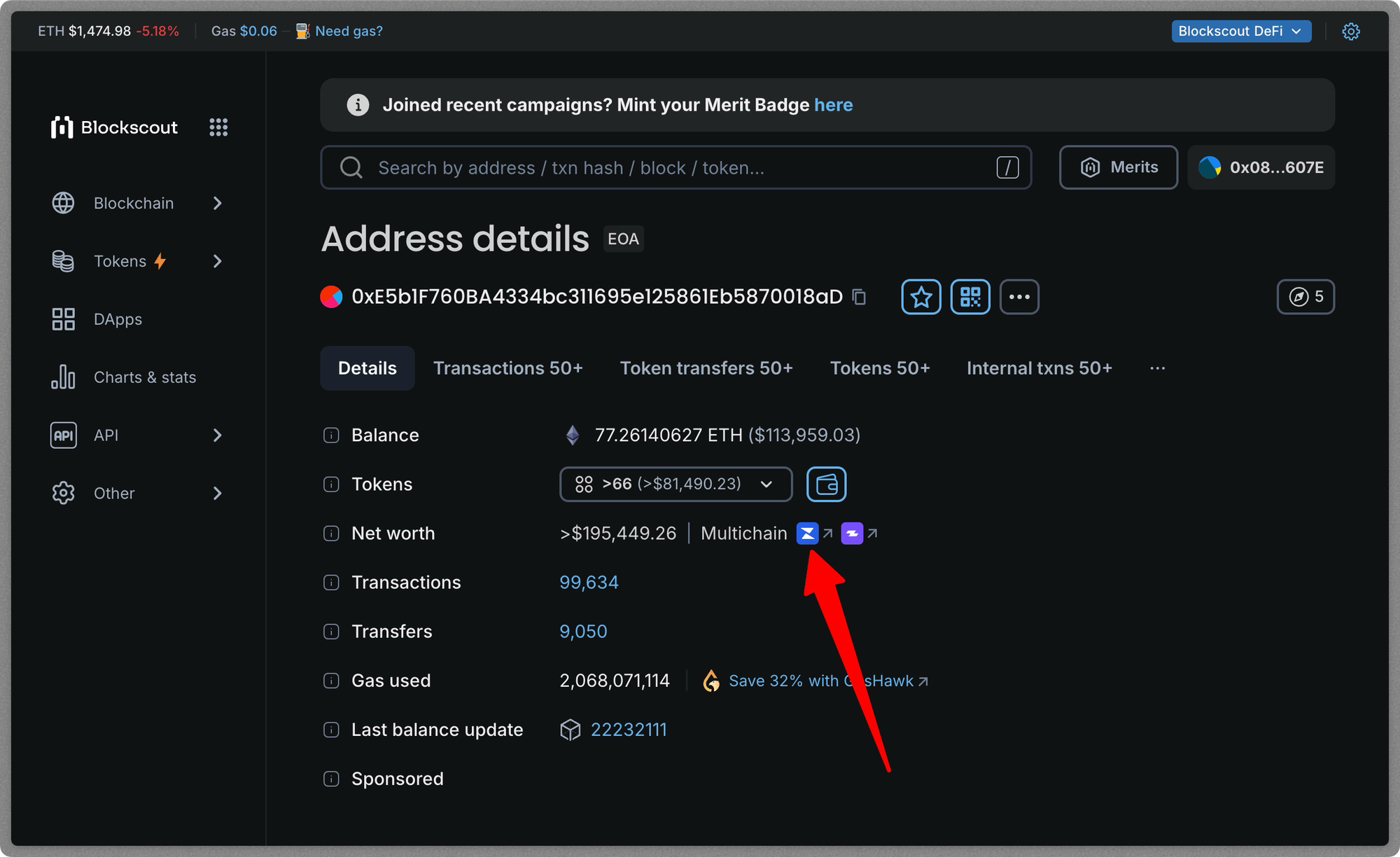Click the EOA address type tag
Screen dimensions: 1400x857
click(623, 239)
